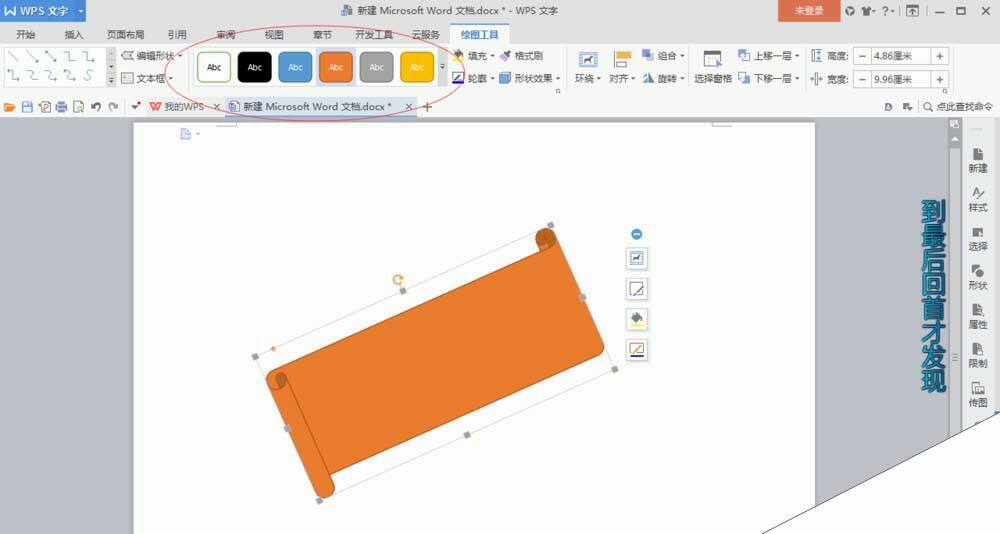Click the undo arrow icon
This screenshot has width=1000, height=534.
(96, 107)
